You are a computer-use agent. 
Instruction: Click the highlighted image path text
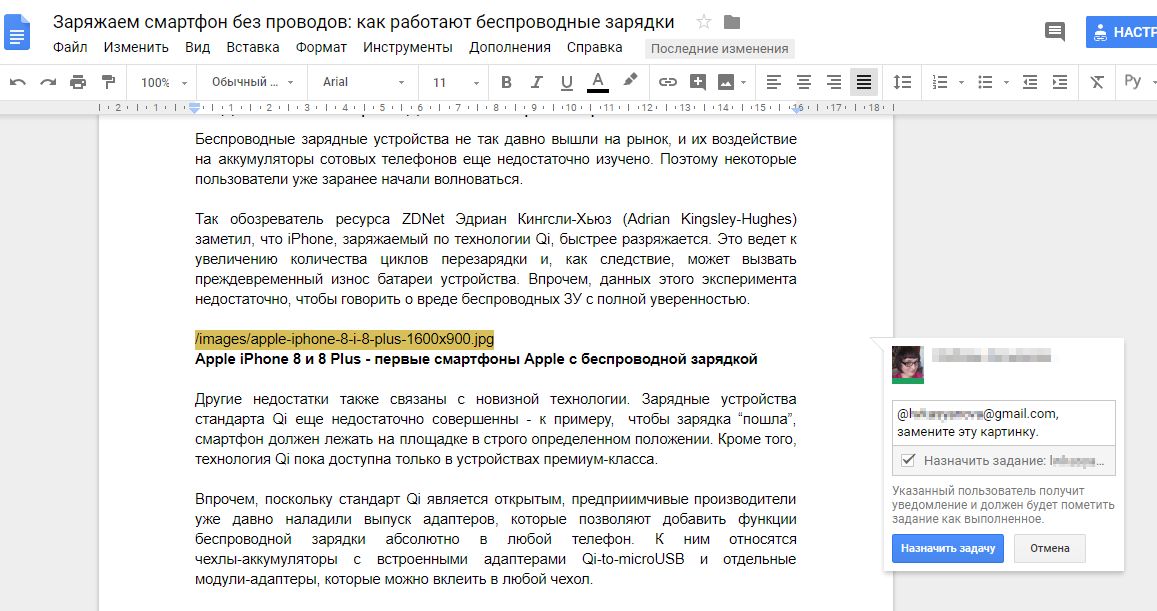click(345, 339)
